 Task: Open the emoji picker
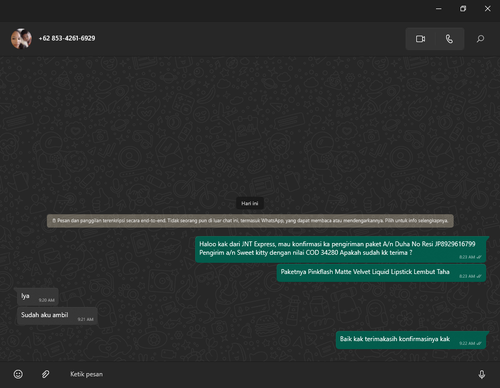(18, 374)
